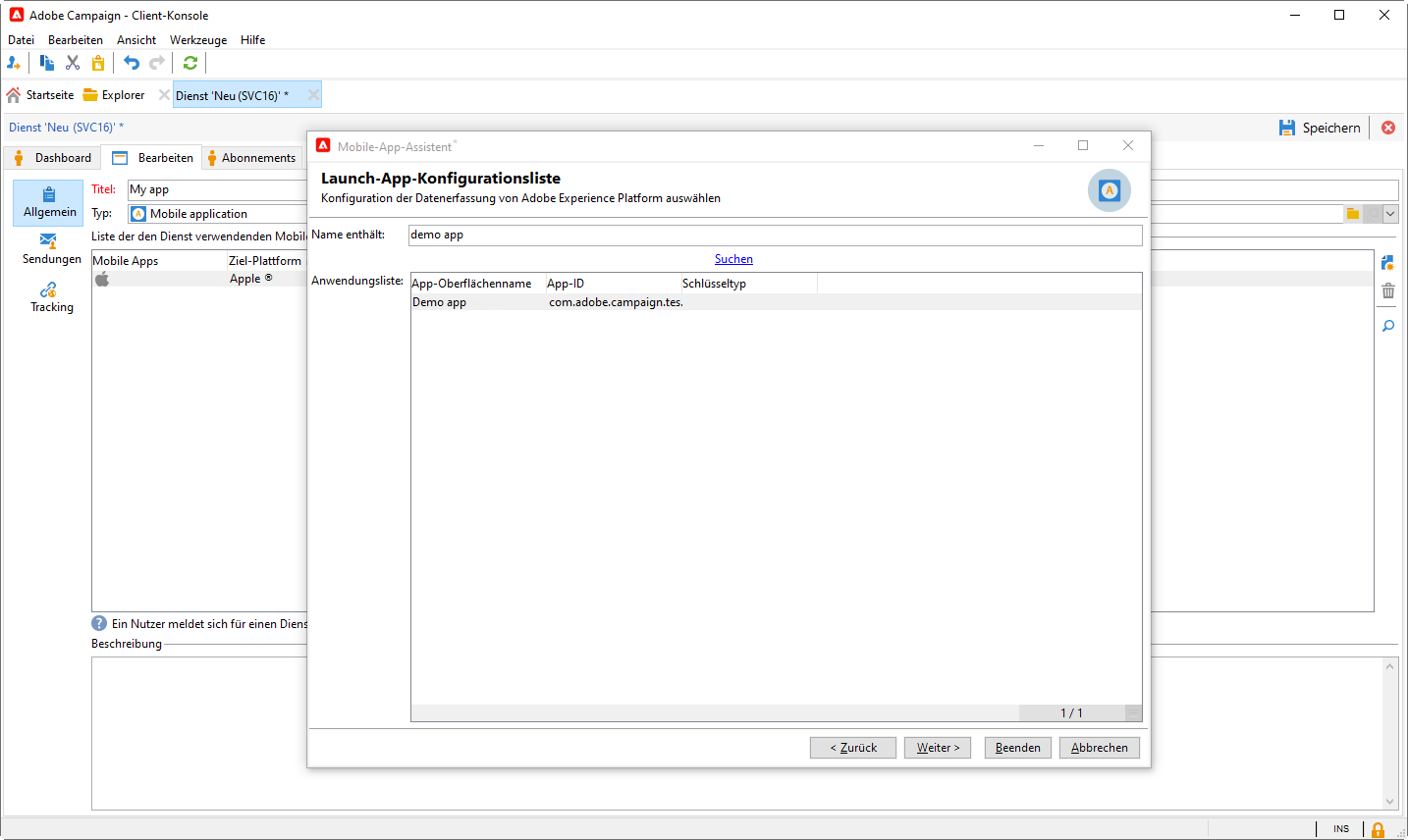Screen dimensions: 1408x840
Task: Select the Demo app row in Anwendungsliste
Action: (x=777, y=302)
